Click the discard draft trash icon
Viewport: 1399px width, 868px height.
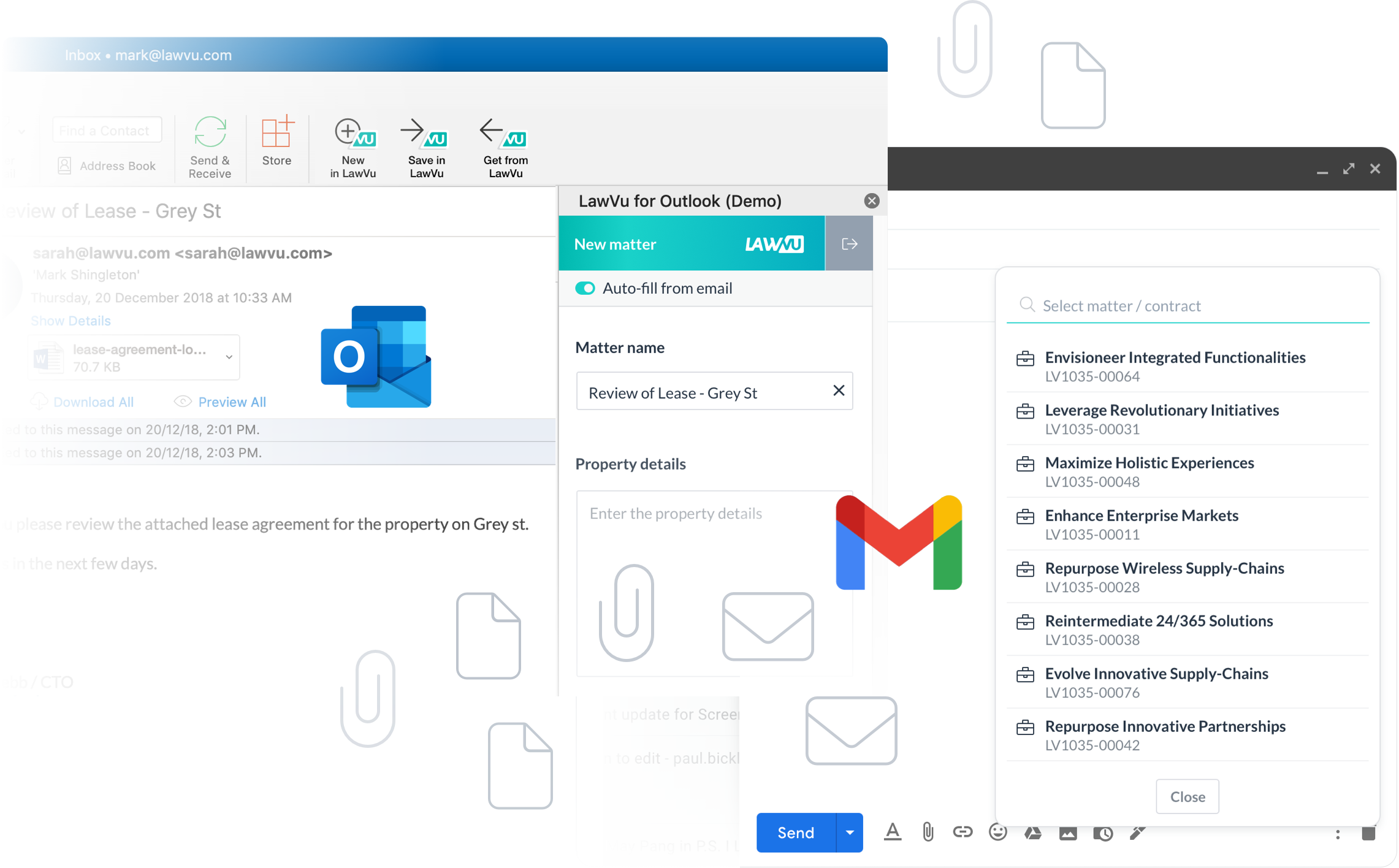[x=1368, y=833]
